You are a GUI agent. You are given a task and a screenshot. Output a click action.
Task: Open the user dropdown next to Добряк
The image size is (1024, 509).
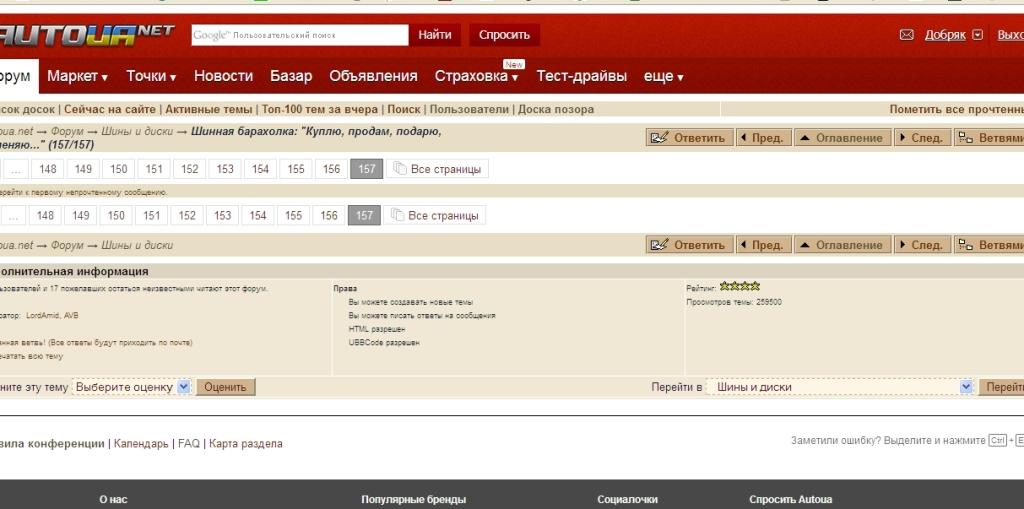click(x=978, y=35)
